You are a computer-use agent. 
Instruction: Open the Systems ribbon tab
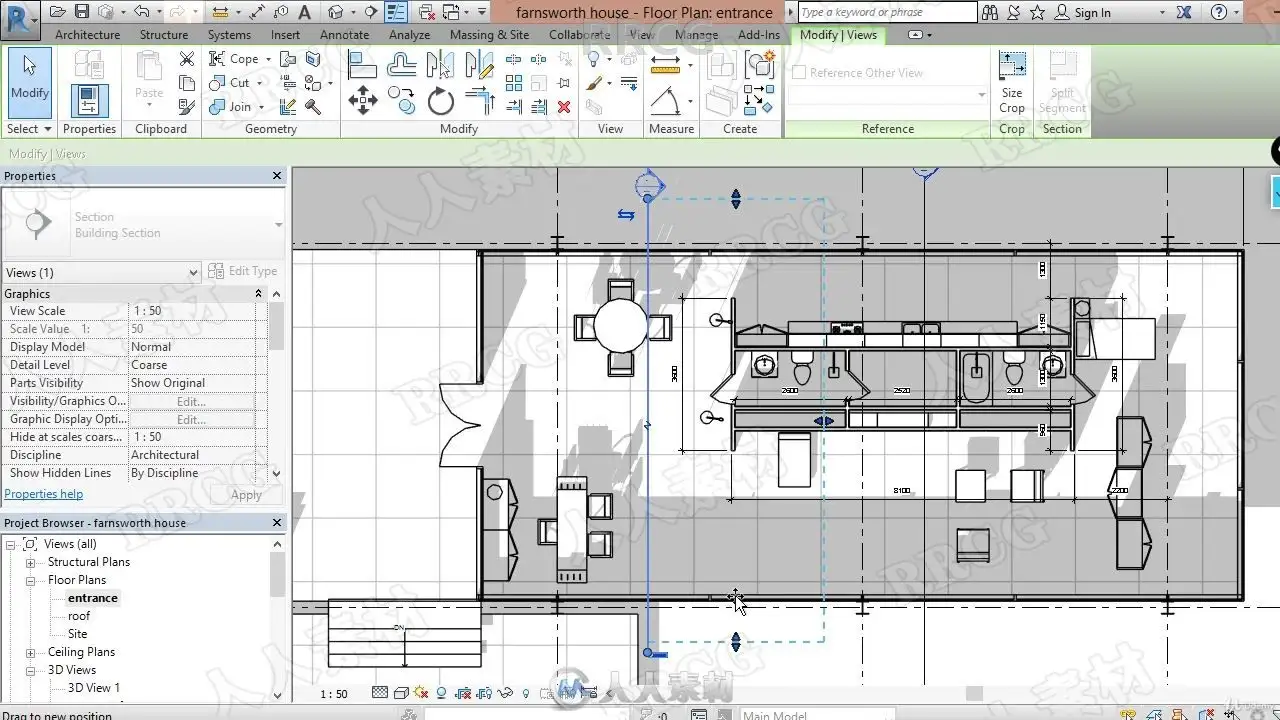pos(229,35)
